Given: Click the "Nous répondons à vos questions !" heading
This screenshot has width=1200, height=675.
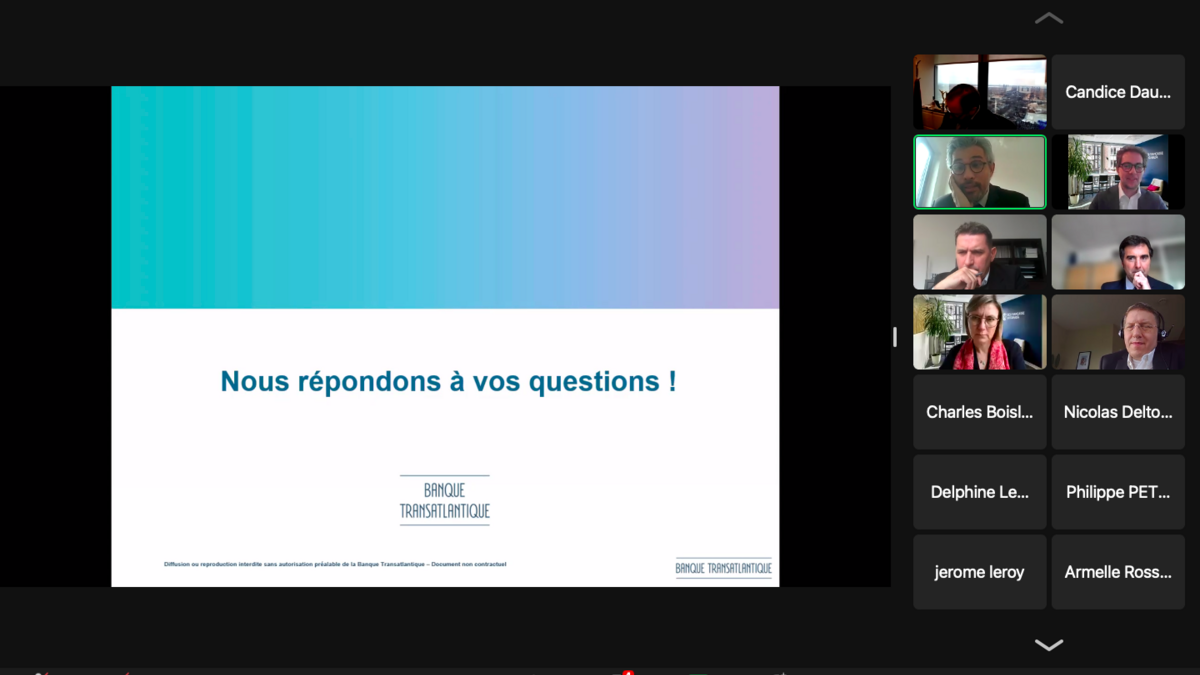Looking at the screenshot, I should click(448, 381).
